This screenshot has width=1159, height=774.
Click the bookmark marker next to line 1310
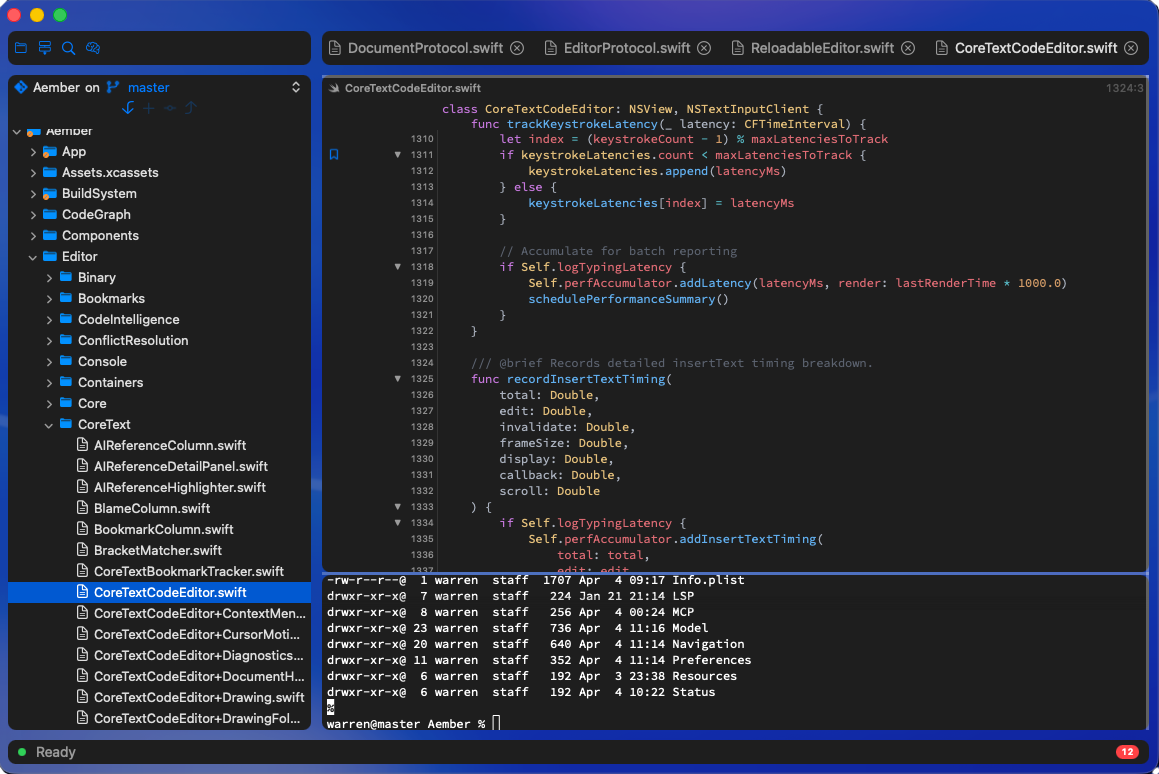pos(333,154)
